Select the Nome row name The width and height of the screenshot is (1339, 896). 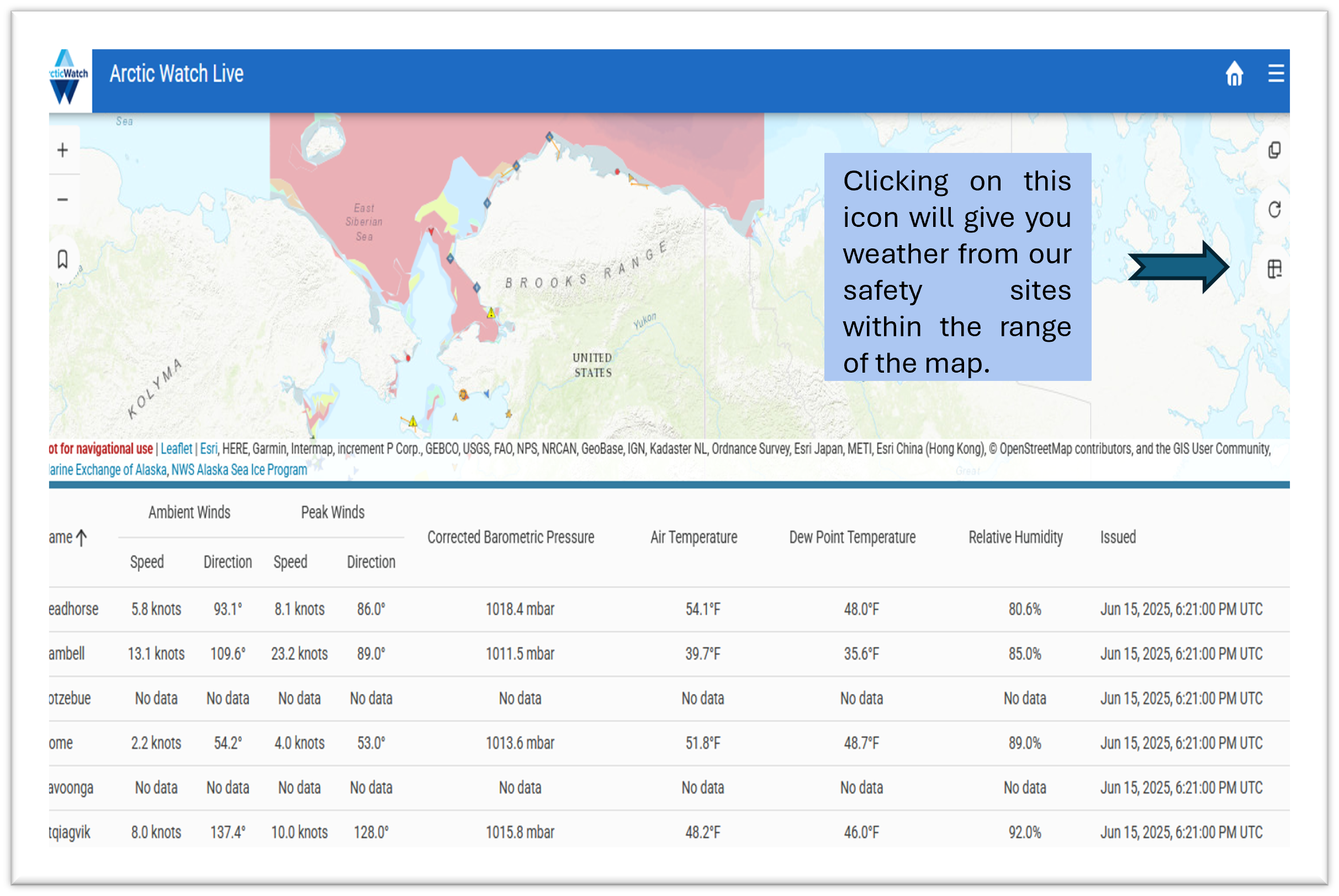click(61, 744)
